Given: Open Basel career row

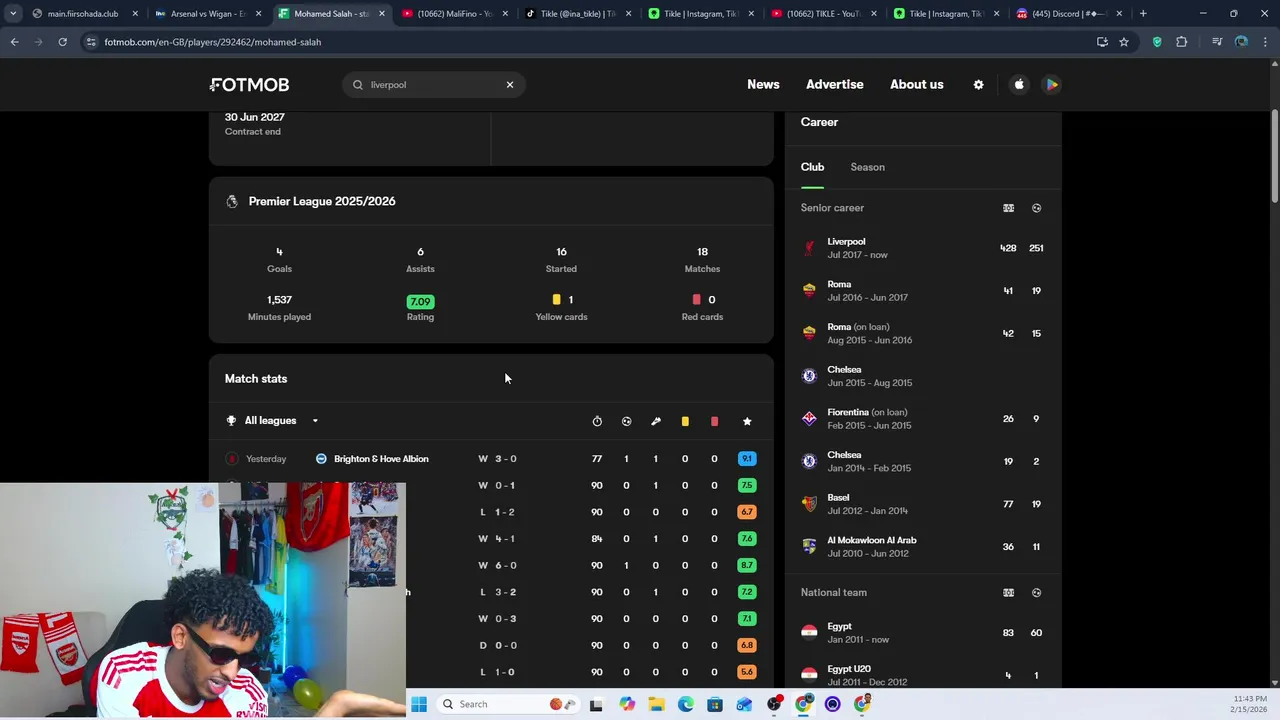Looking at the screenshot, I should [922, 504].
